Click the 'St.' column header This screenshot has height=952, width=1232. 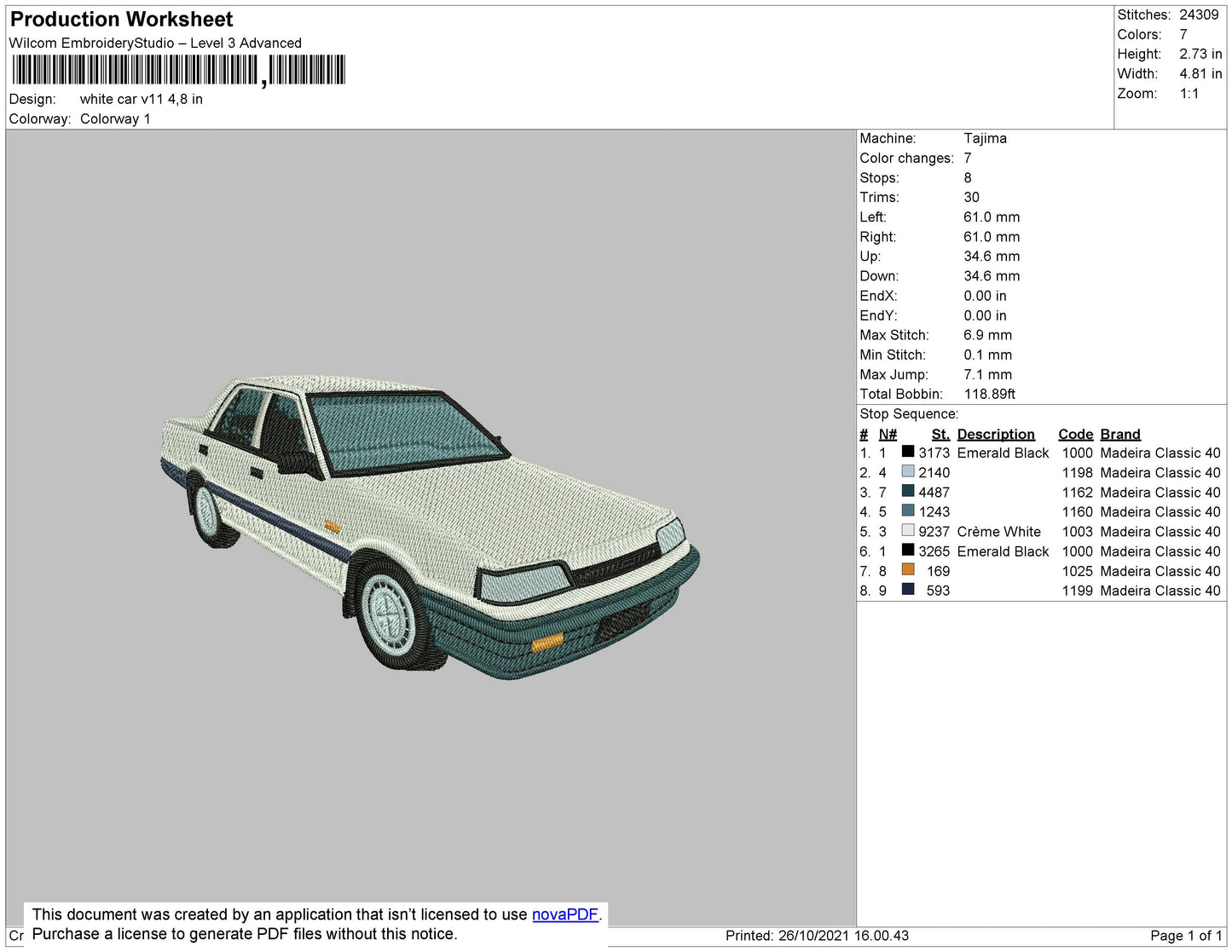(940, 434)
